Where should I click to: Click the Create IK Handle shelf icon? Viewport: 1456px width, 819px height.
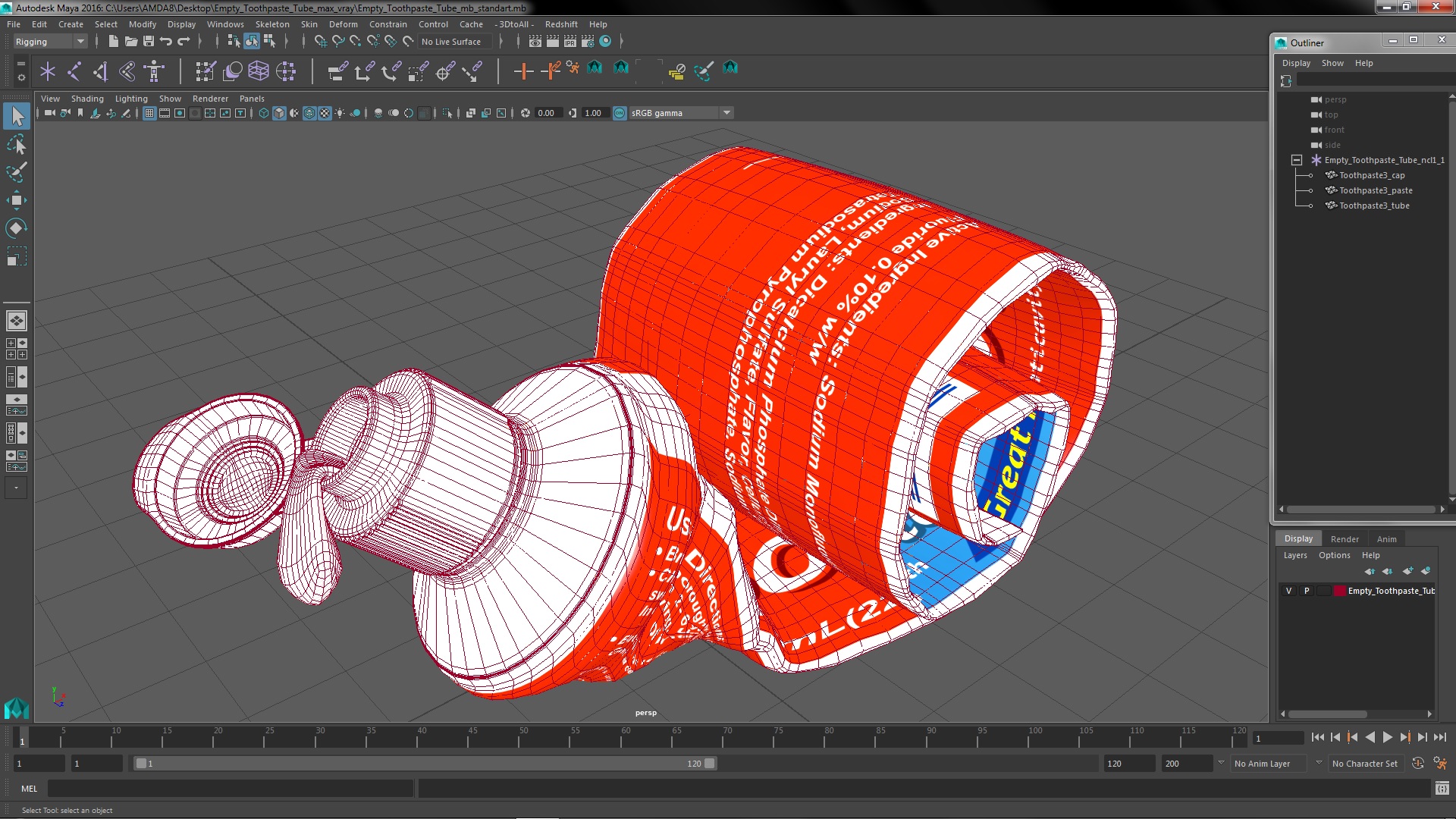(101, 71)
